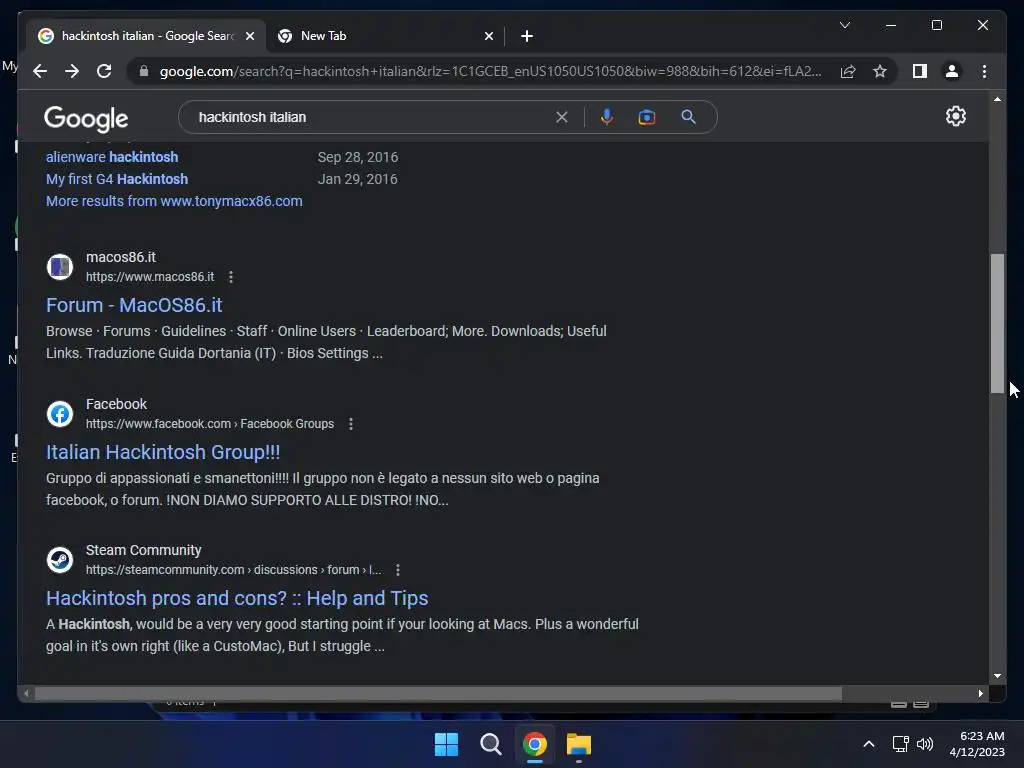Click the Steam Community result favicon
Screen dimensions: 1024x768
click(x=60, y=560)
